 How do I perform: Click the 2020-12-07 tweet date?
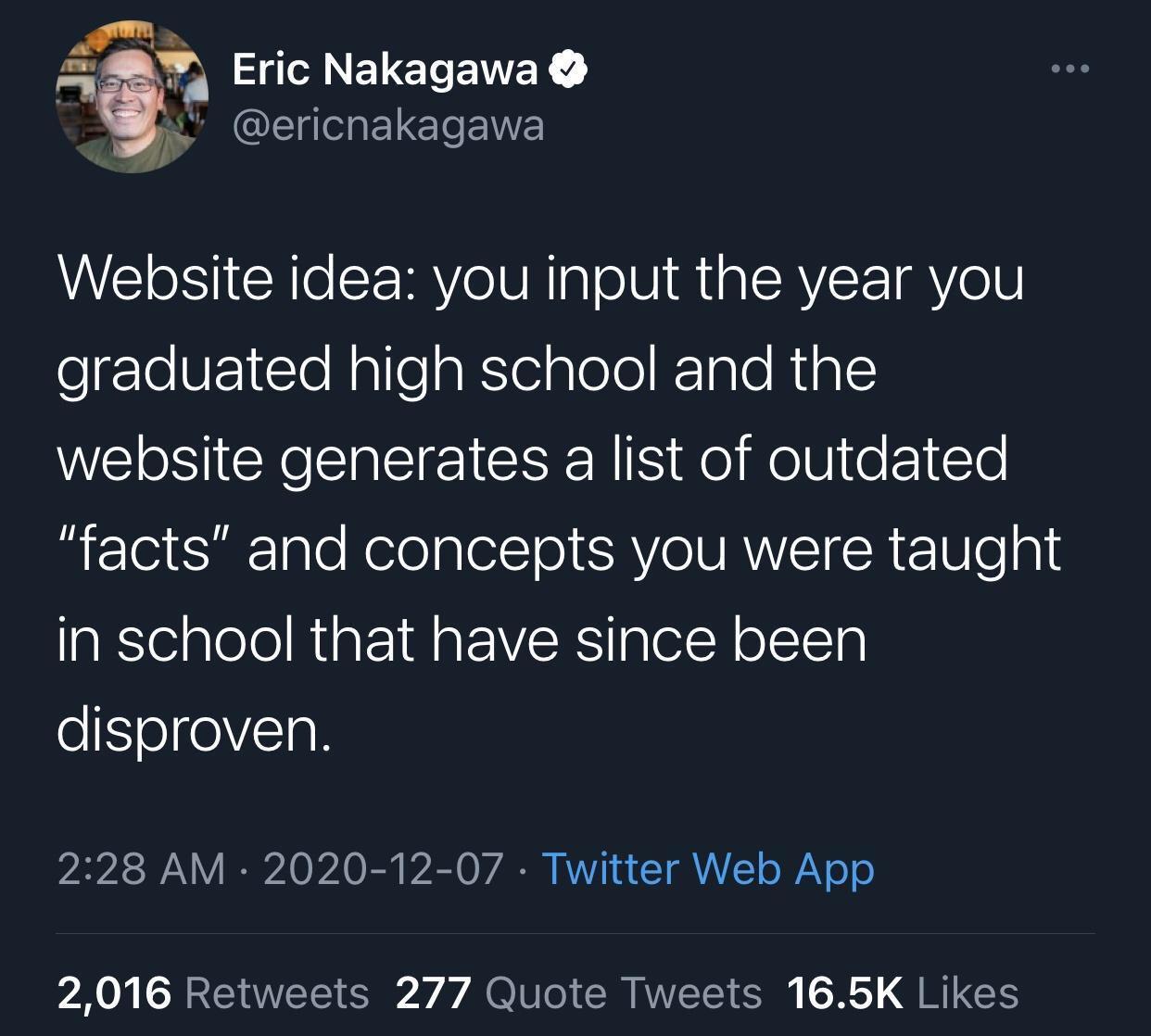(385, 869)
